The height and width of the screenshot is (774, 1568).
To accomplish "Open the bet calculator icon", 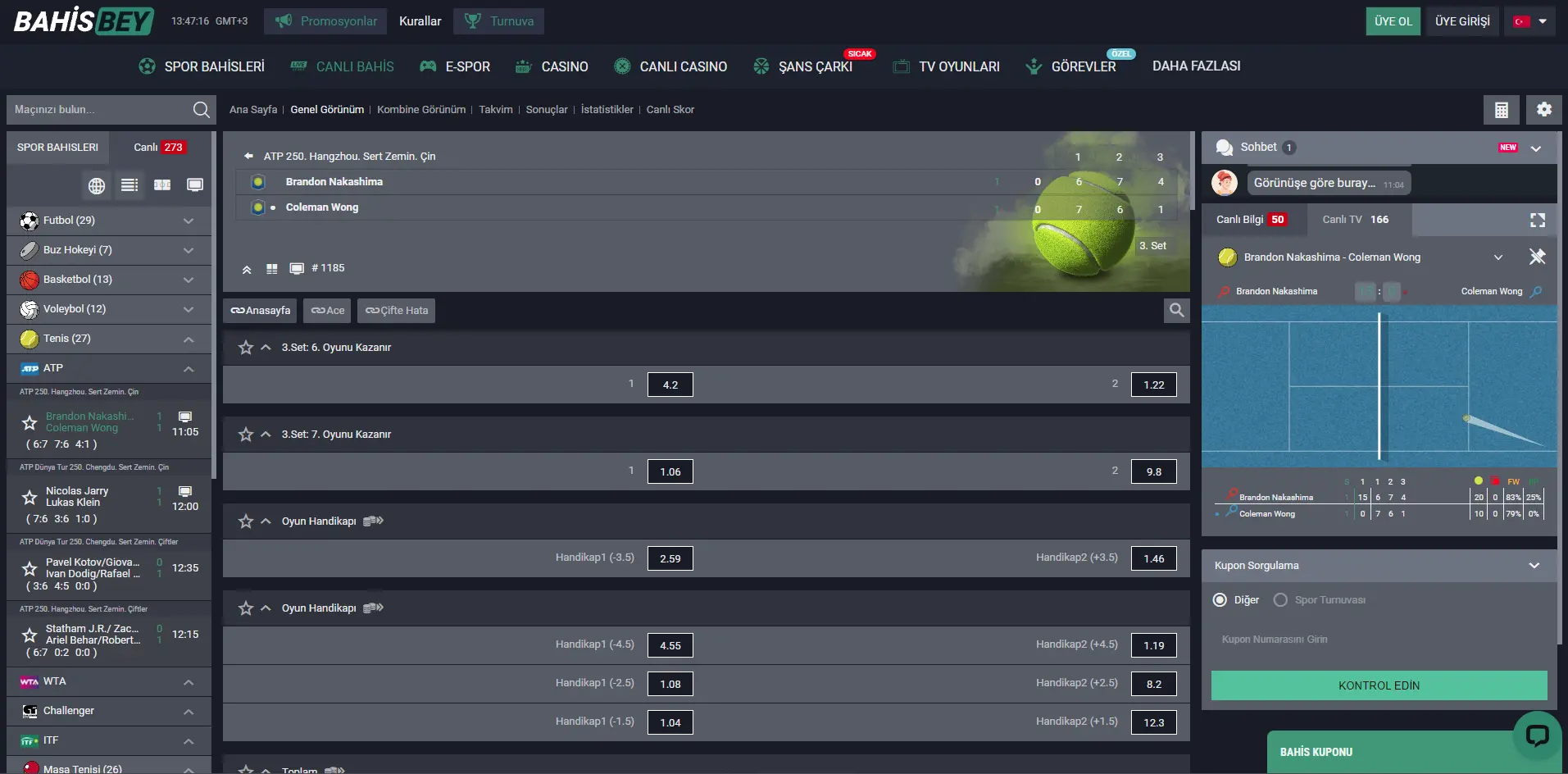I will 1502,110.
